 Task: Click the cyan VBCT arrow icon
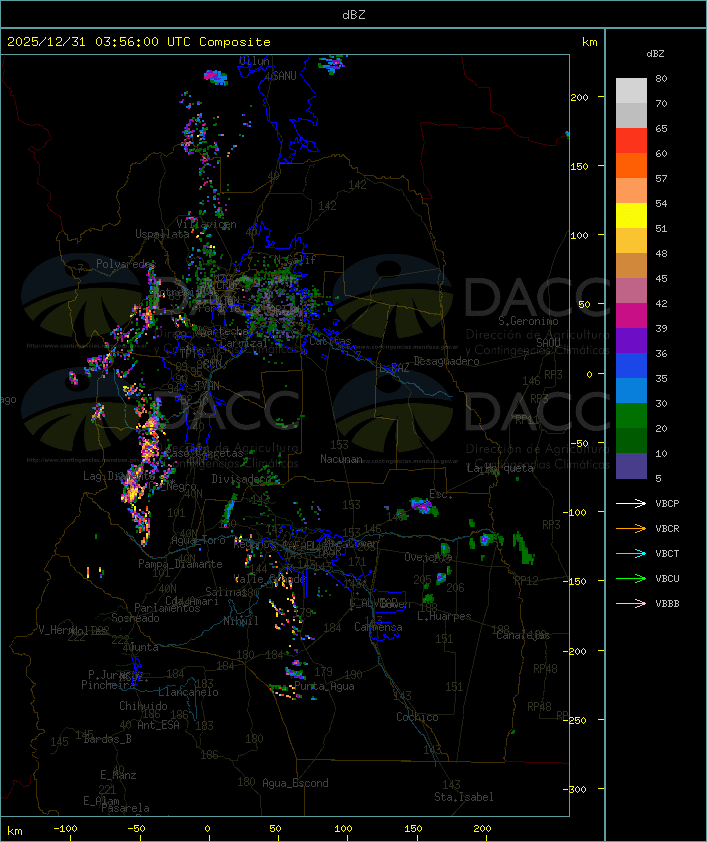click(631, 553)
